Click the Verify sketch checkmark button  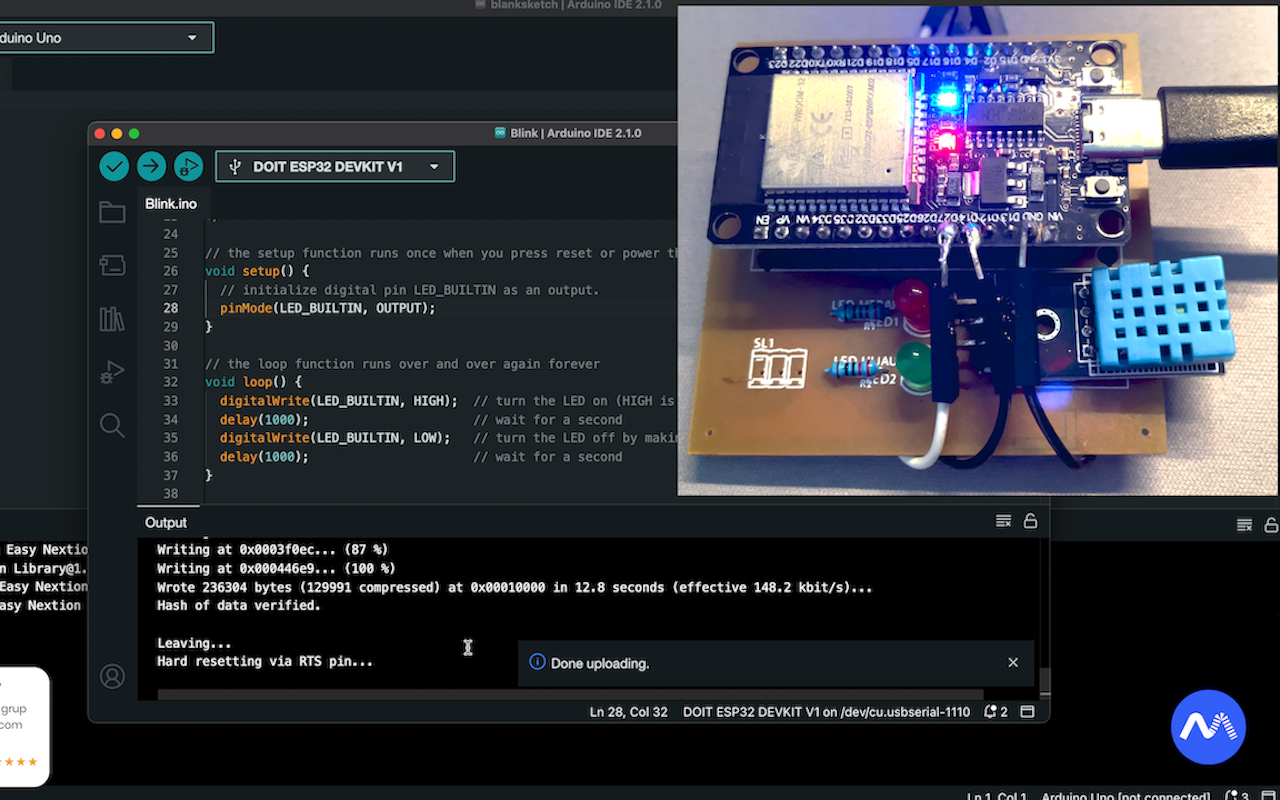coord(114,166)
